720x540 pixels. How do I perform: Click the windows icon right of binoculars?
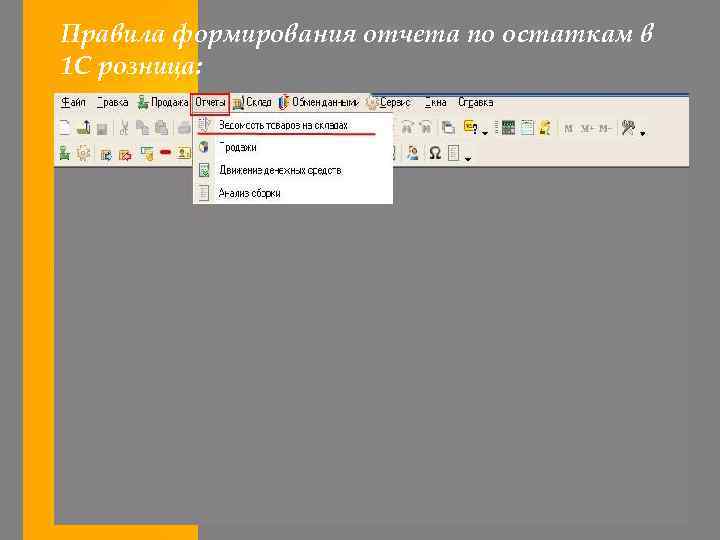(448, 128)
